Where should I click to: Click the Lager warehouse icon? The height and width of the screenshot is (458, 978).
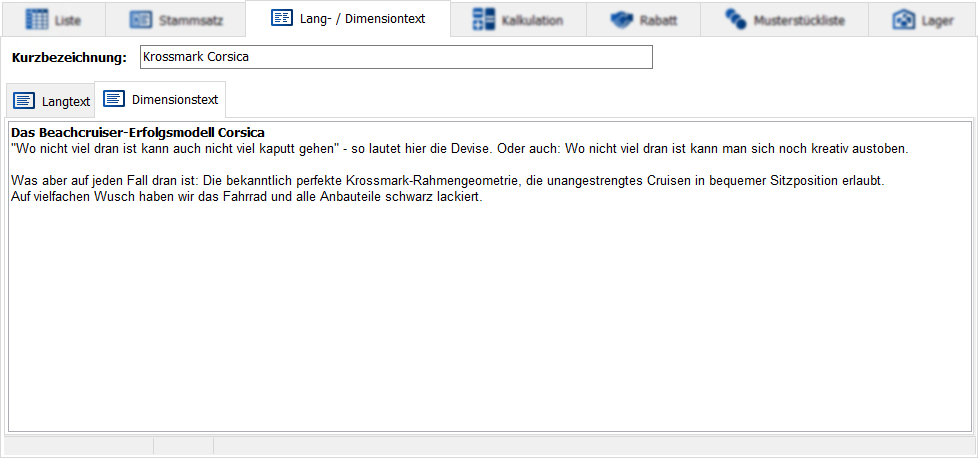tap(903, 20)
